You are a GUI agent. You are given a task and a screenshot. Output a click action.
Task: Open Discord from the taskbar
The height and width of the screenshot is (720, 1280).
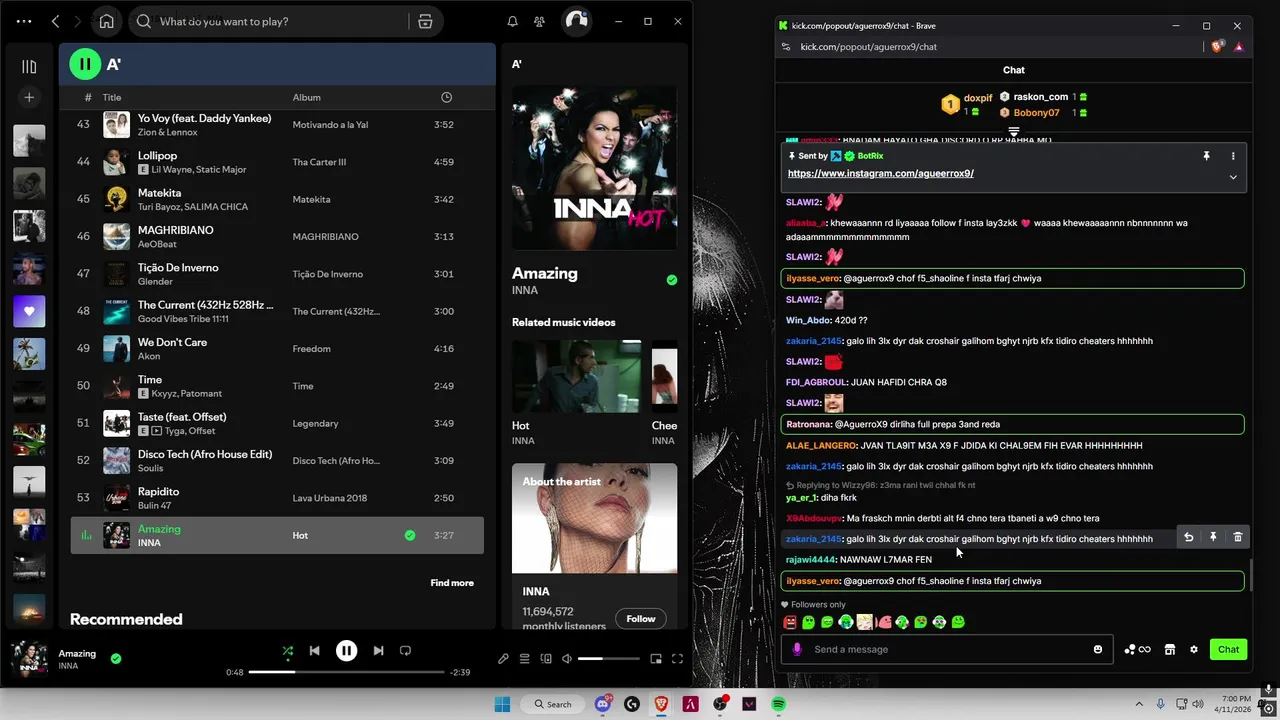click(x=603, y=704)
